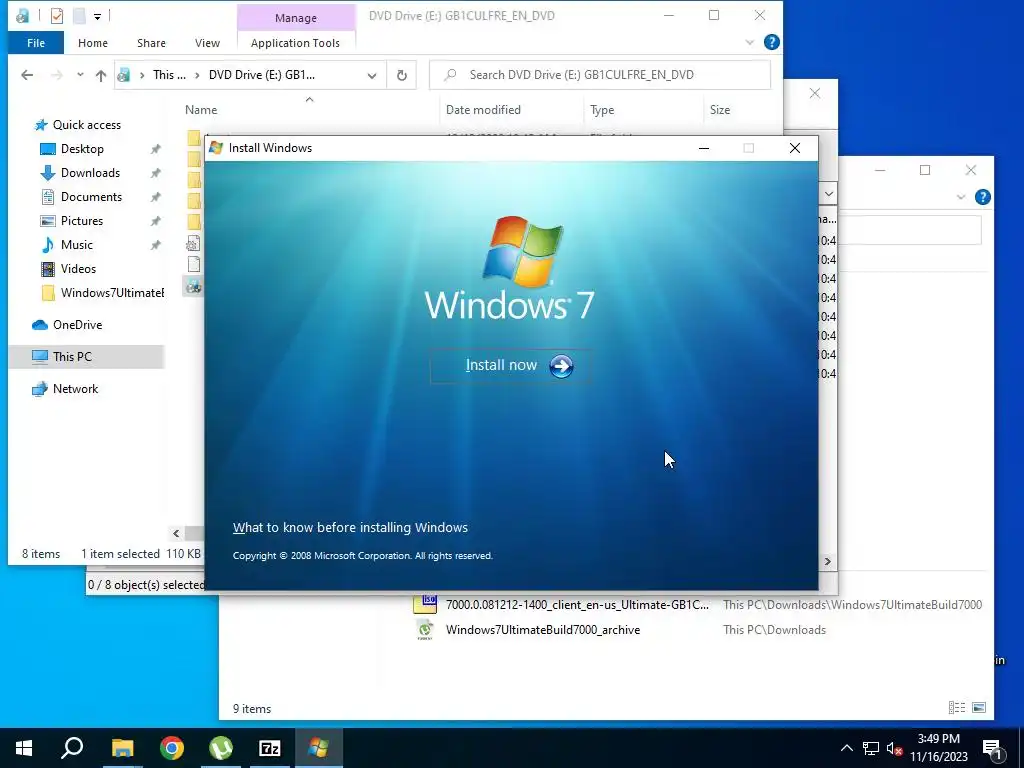Open the Application Tools tab
This screenshot has width=1024, height=768.
pos(295,43)
